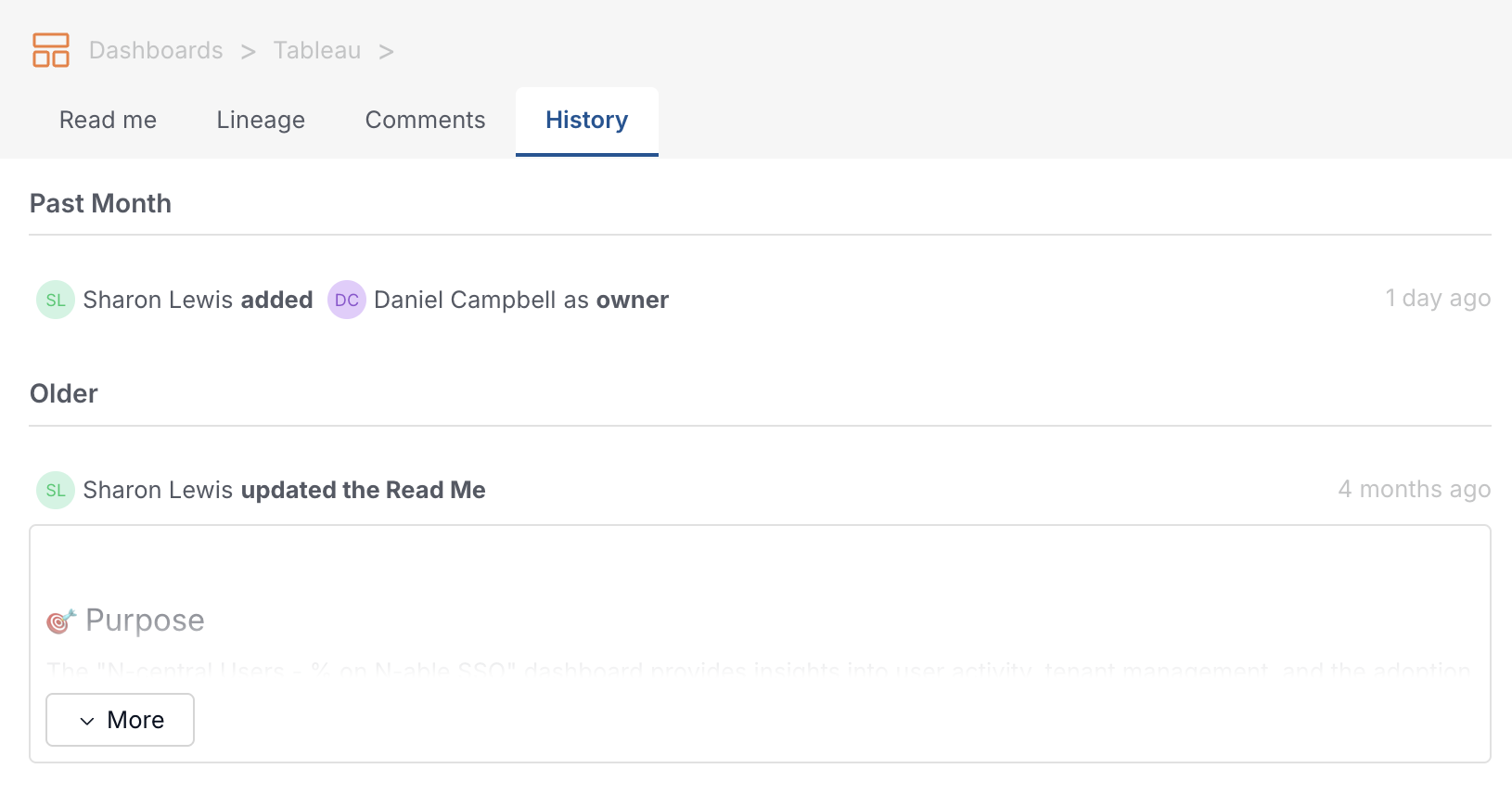Screen dimensions: 1512x807
Task: Click the chevron after Tableau breadcrumb
Action: [x=386, y=51]
